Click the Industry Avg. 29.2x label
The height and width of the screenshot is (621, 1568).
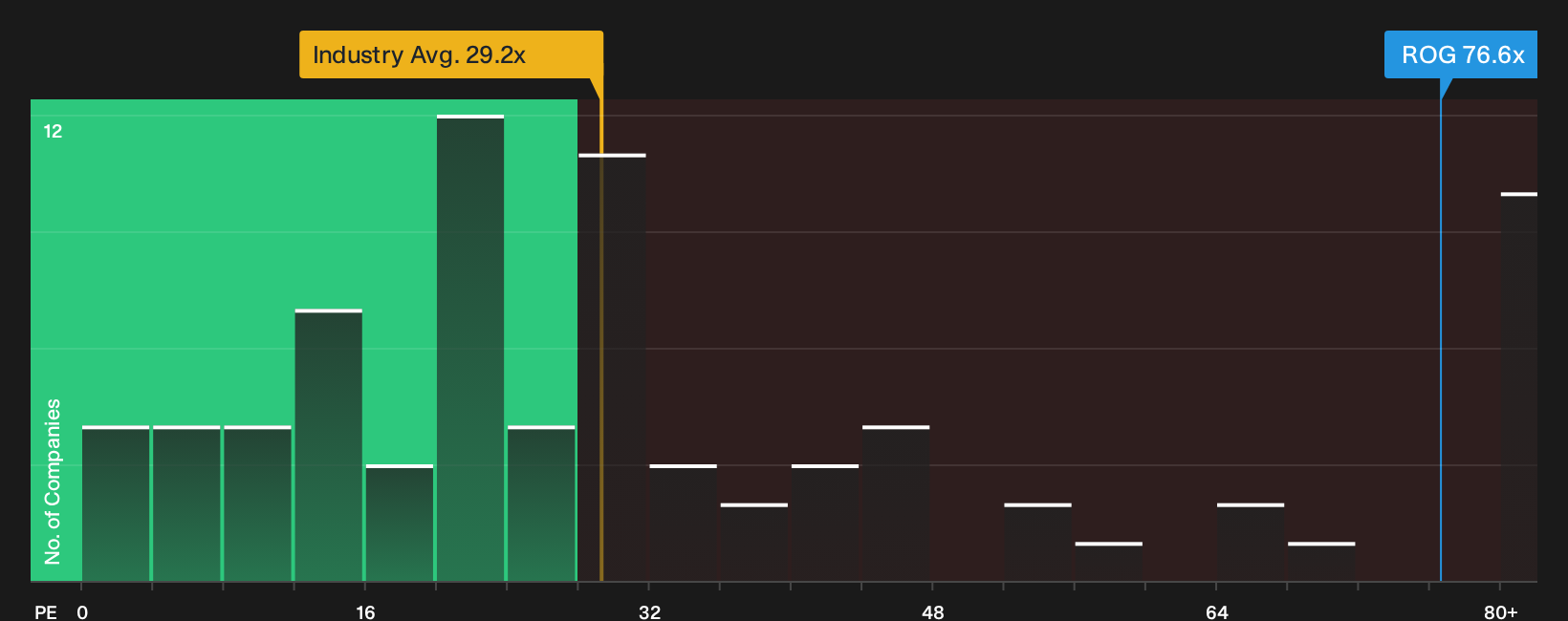click(451, 54)
